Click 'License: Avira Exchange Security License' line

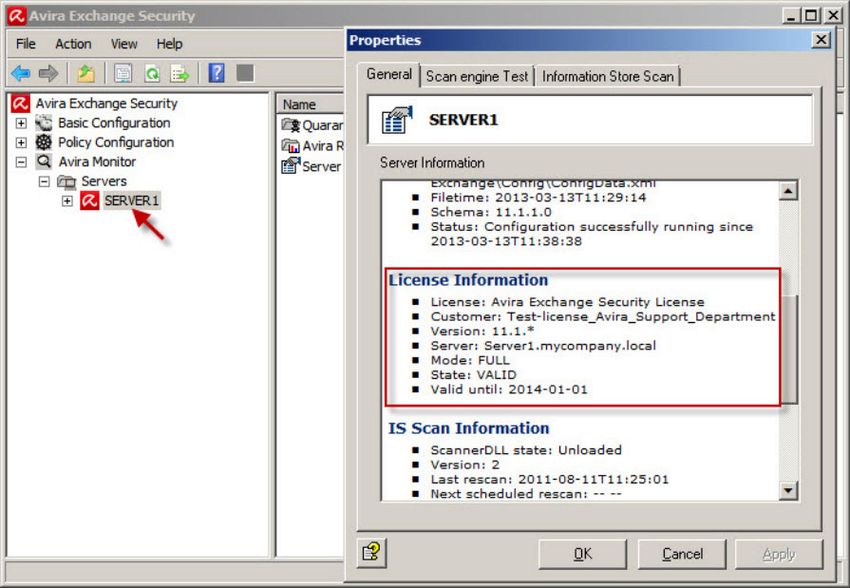click(568, 302)
